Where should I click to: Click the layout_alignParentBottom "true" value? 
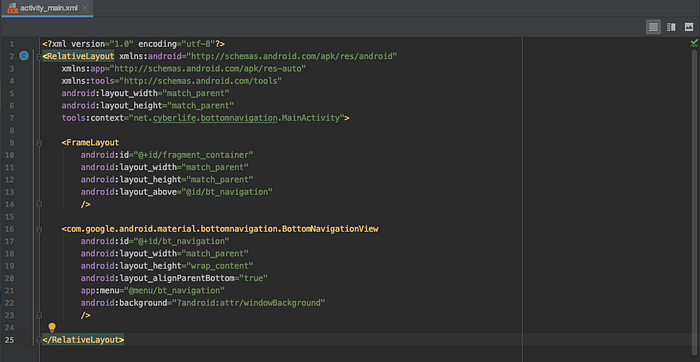point(253,278)
